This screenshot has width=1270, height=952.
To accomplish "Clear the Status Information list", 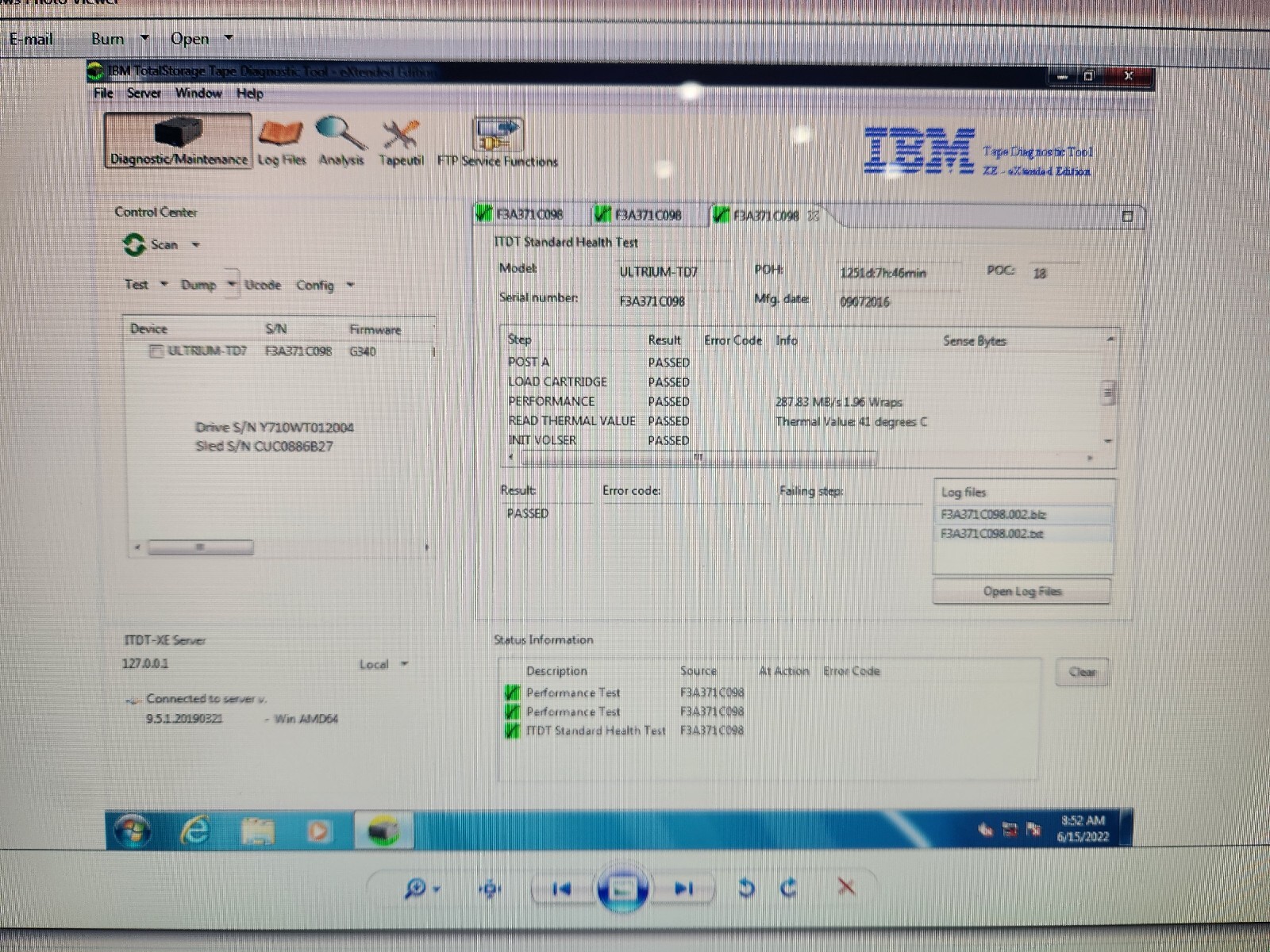I will [1082, 672].
